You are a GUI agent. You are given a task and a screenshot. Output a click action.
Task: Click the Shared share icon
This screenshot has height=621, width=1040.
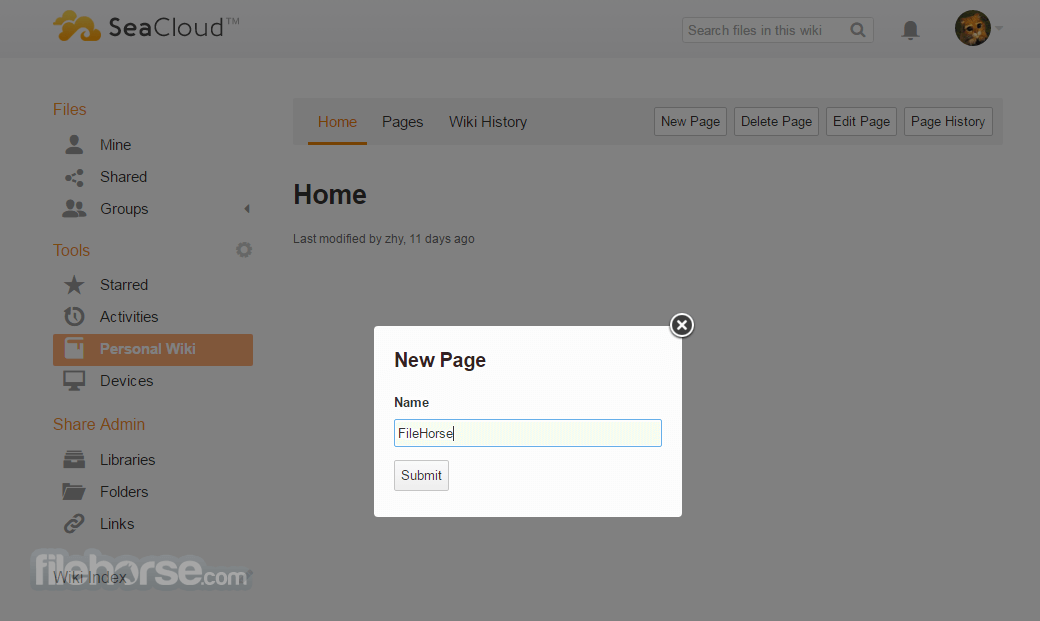pyautogui.click(x=74, y=177)
